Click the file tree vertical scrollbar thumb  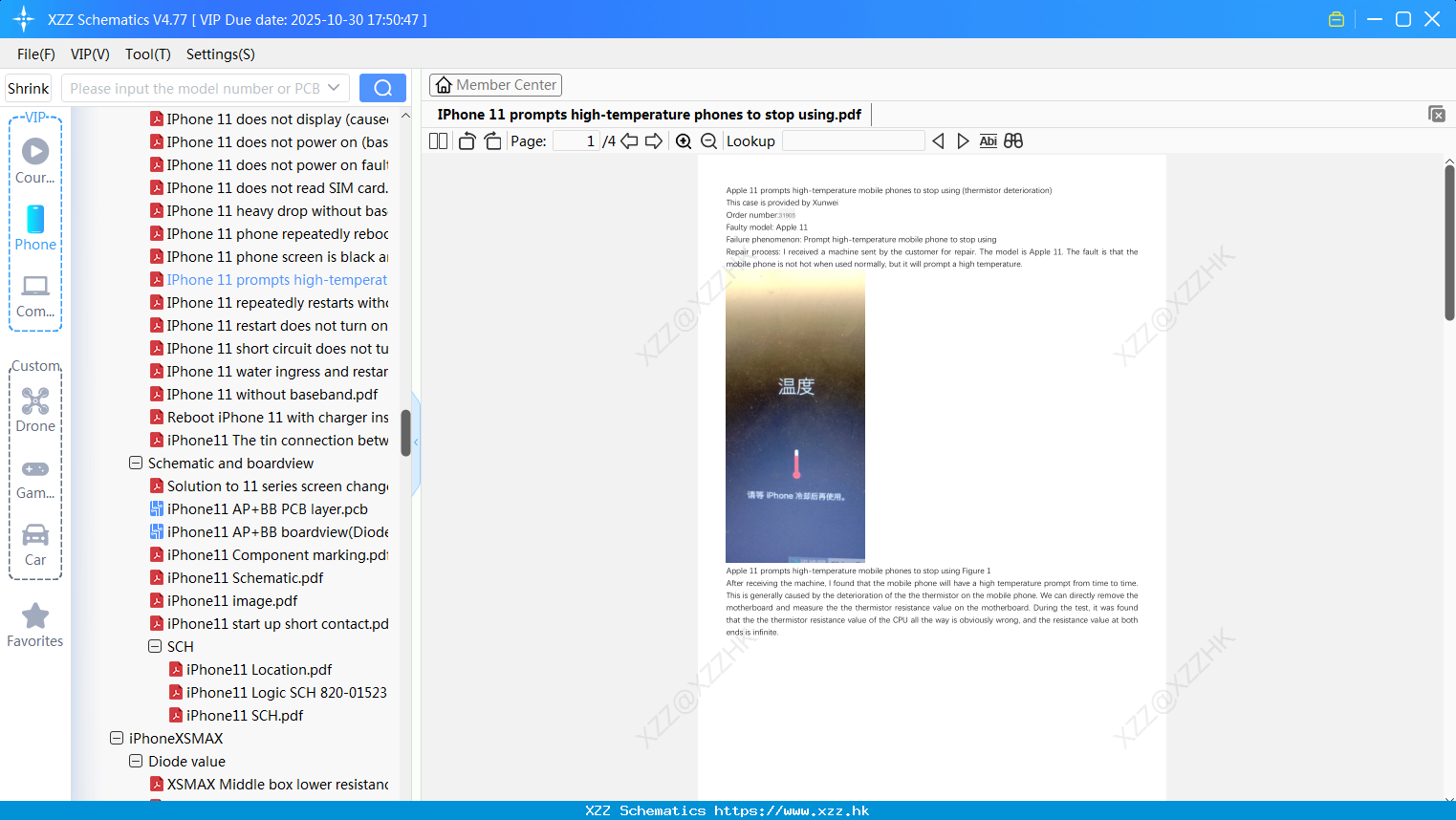(x=405, y=433)
